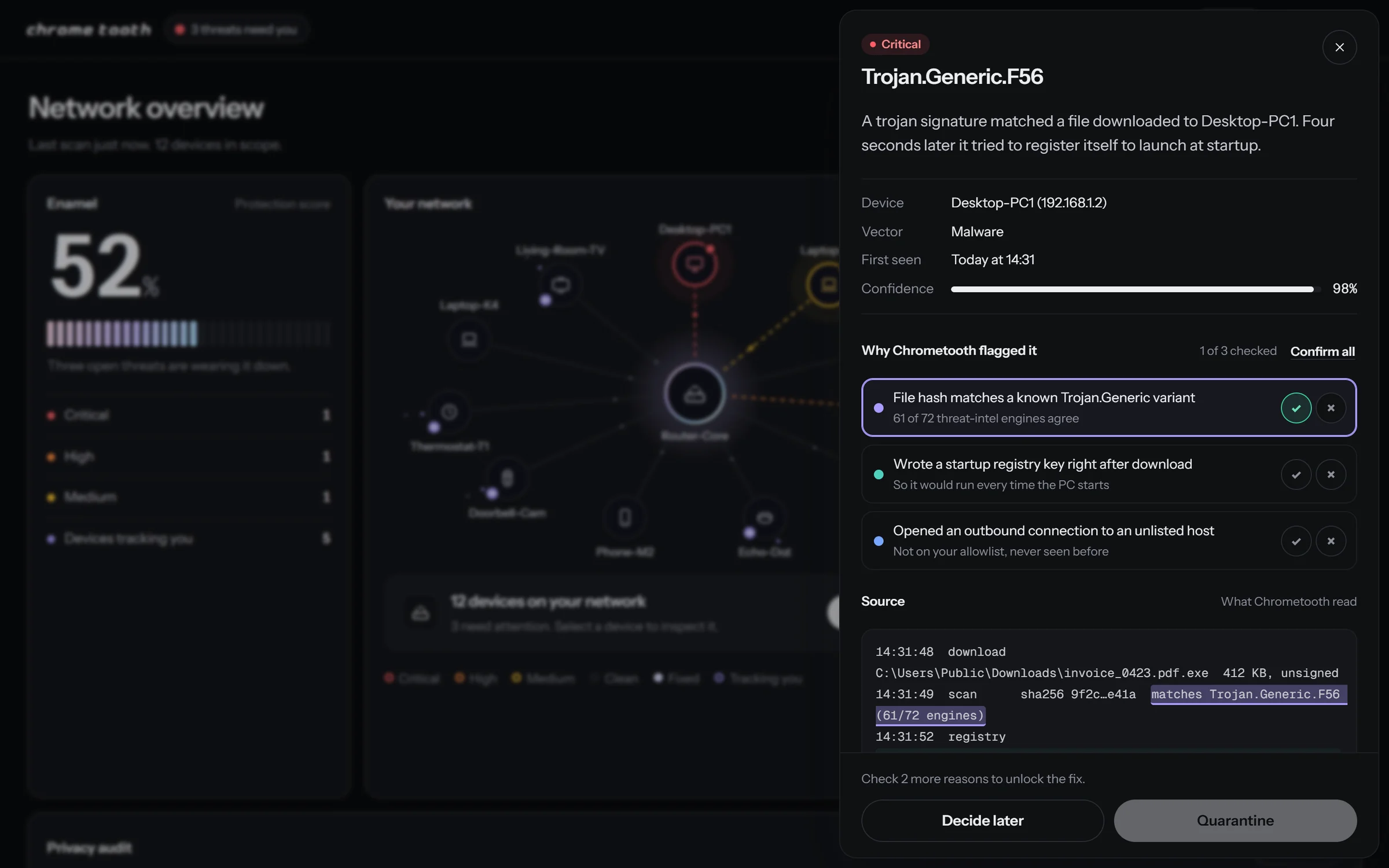Click the '14:31:52 registry' log line
Screen dimensions: 1389x868
click(940, 737)
